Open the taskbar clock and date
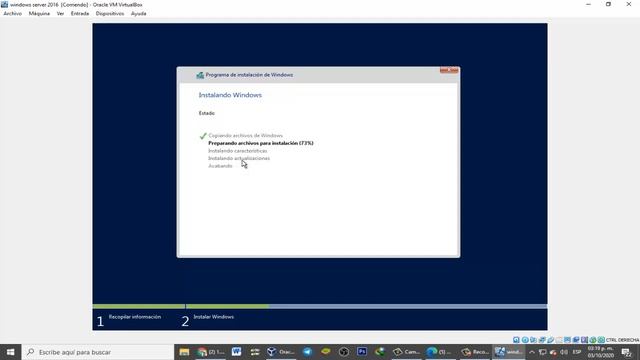The height and width of the screenshot is (360, 640). point(600,352)
